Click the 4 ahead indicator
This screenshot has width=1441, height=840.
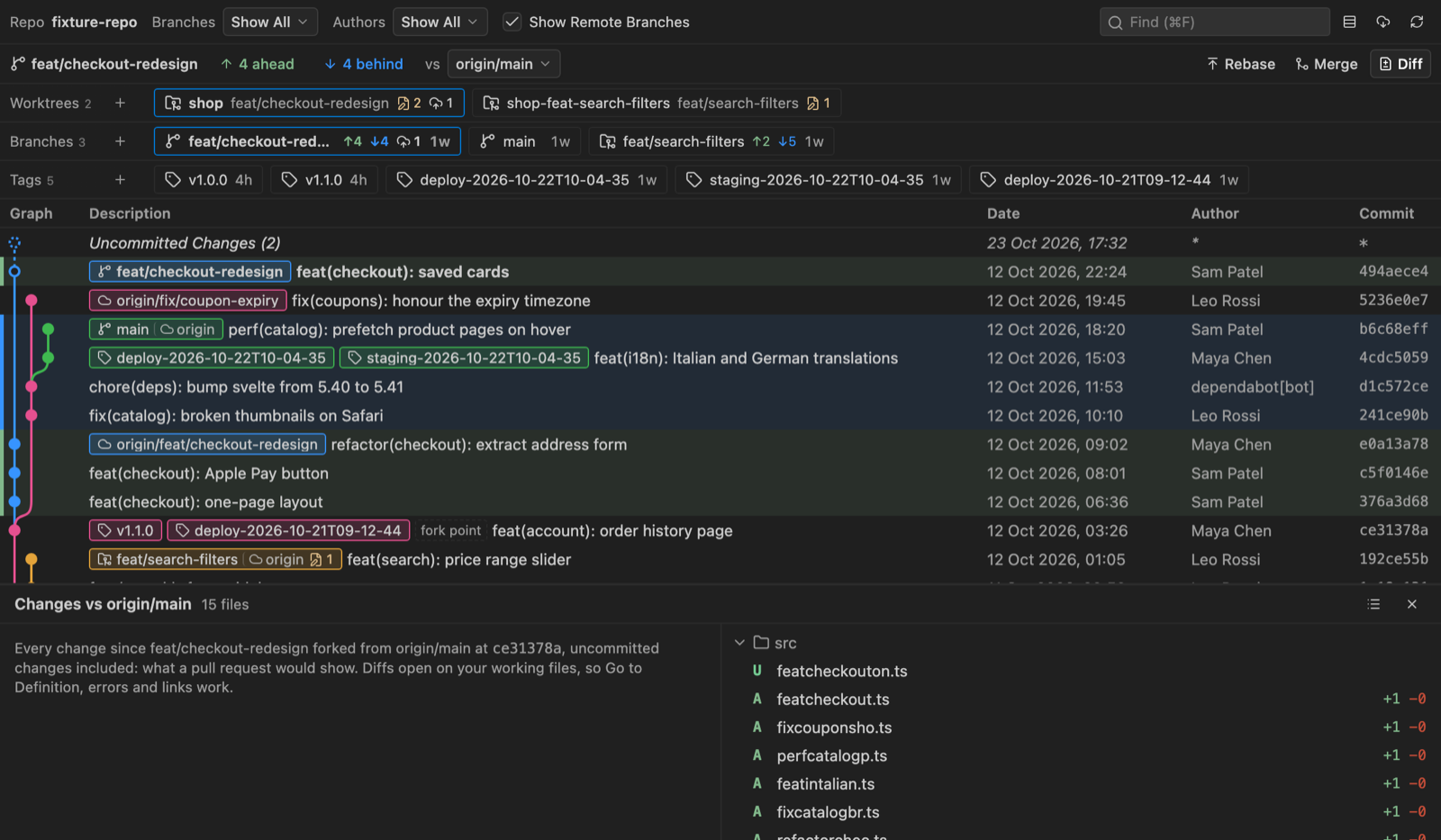[x=258, y=64]
